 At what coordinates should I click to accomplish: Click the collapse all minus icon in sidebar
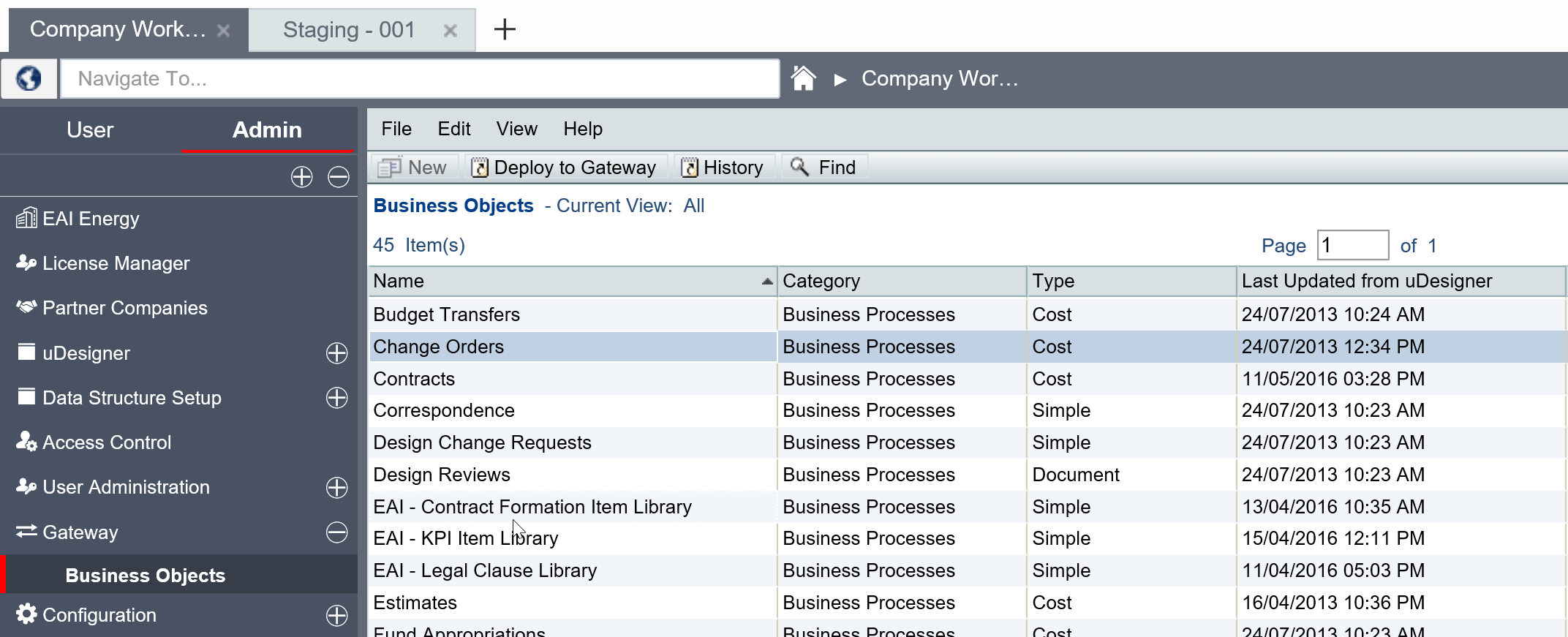[x=338, y=177]
